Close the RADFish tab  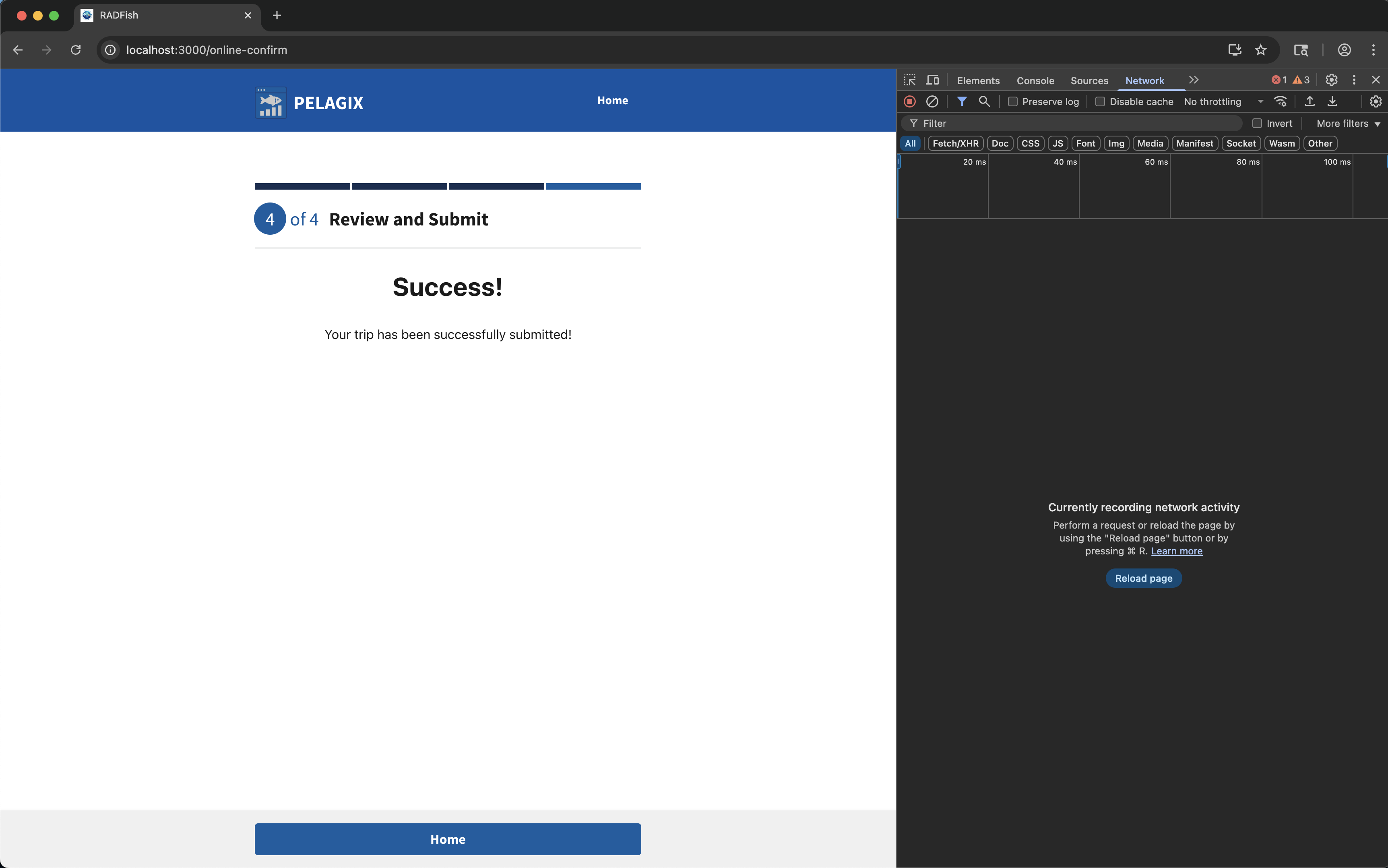(248, 15)
